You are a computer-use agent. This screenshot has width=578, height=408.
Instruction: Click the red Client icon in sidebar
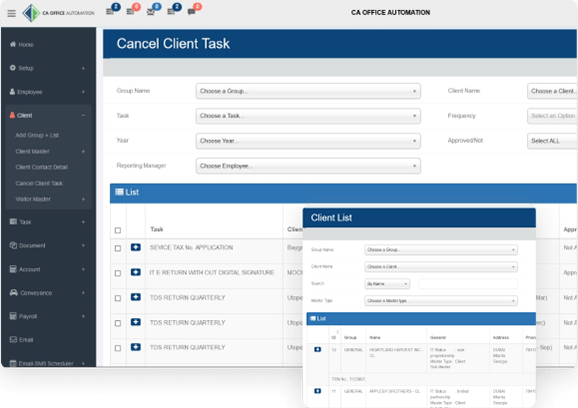coord(12,115)
